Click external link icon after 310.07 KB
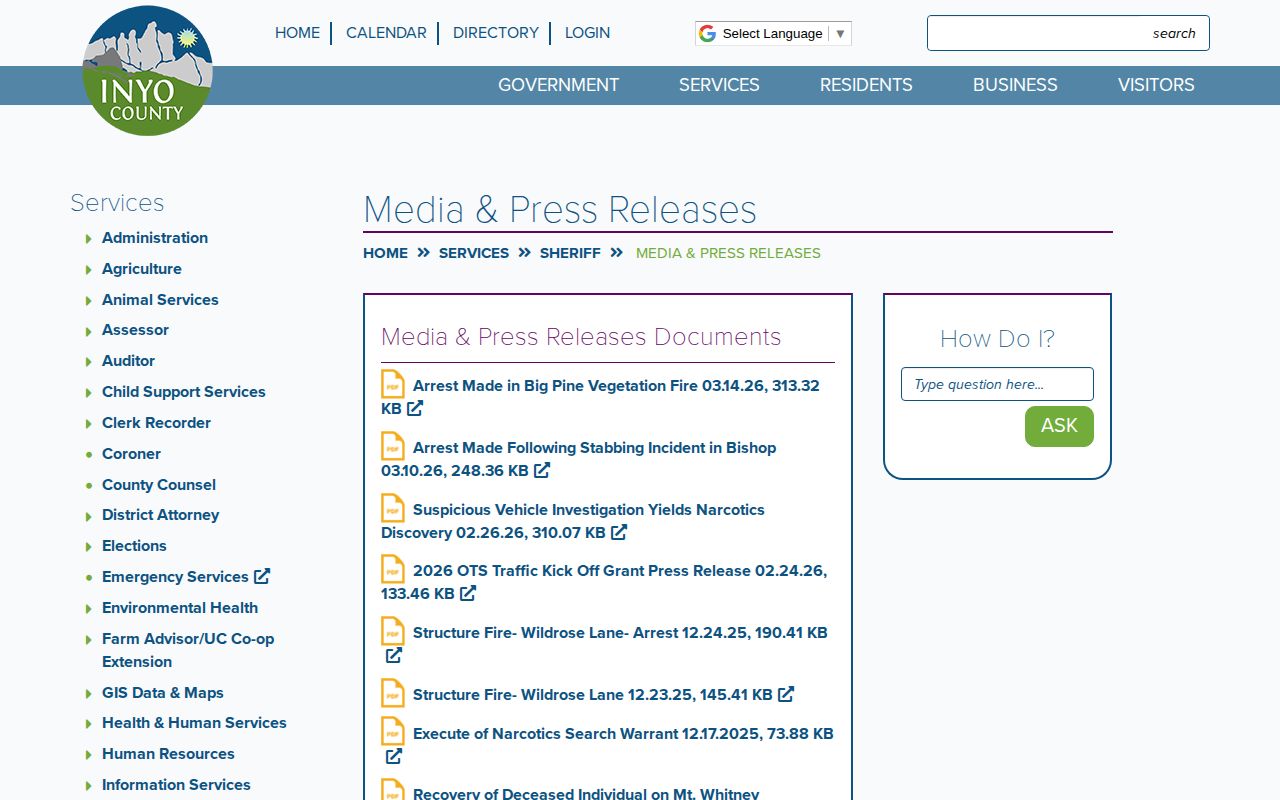Screen dimensions: 1280x800 click(619, 532)
